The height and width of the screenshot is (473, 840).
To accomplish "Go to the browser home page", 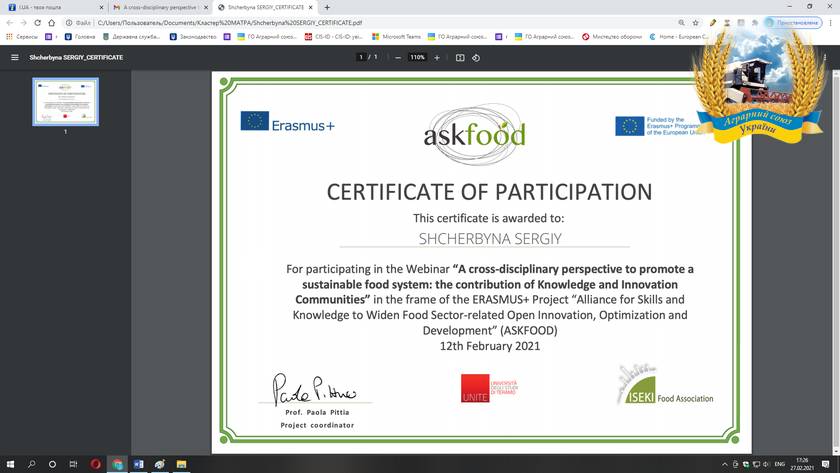I will click(x=51, y=22).
